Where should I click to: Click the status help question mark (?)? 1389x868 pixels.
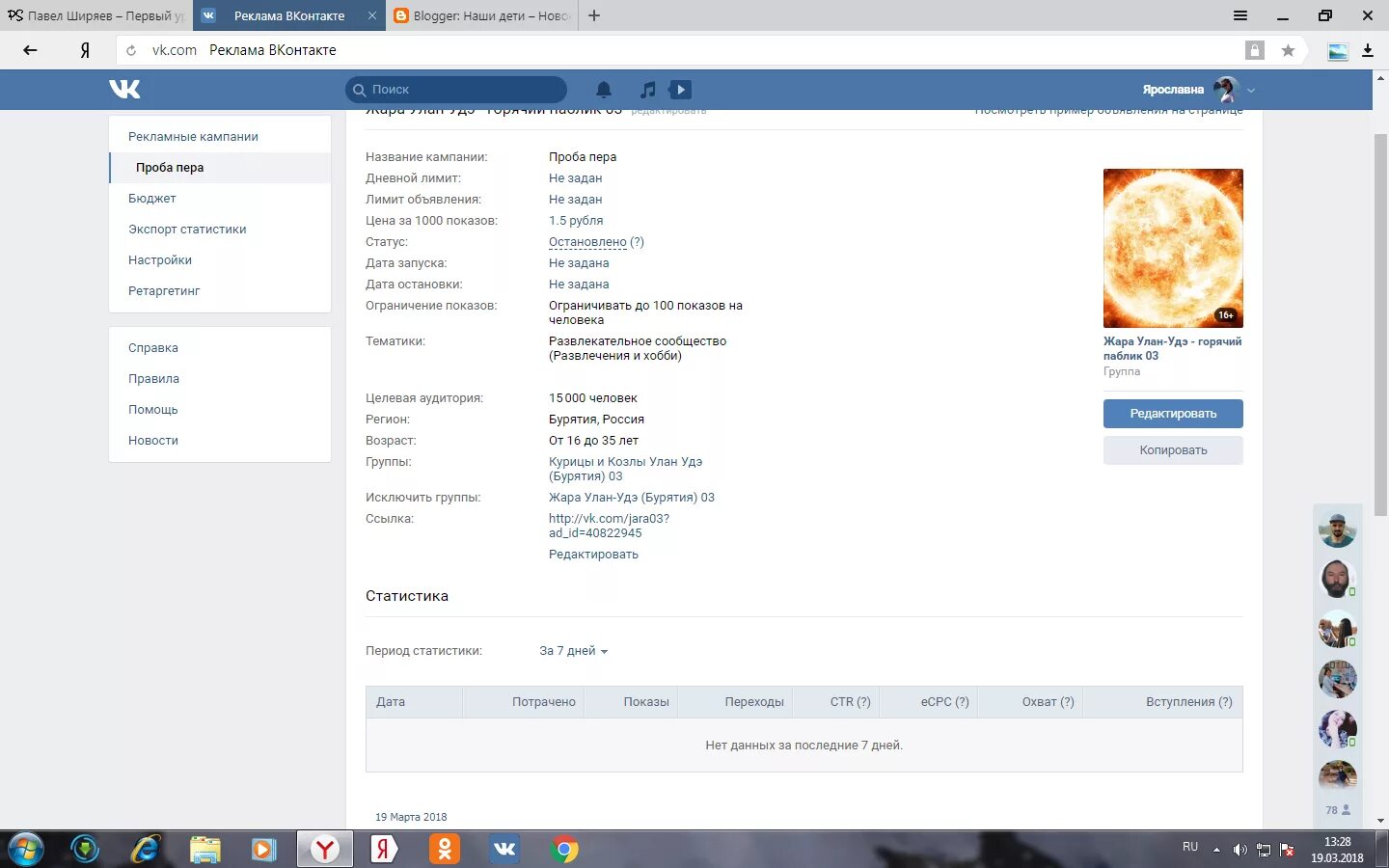637,242
